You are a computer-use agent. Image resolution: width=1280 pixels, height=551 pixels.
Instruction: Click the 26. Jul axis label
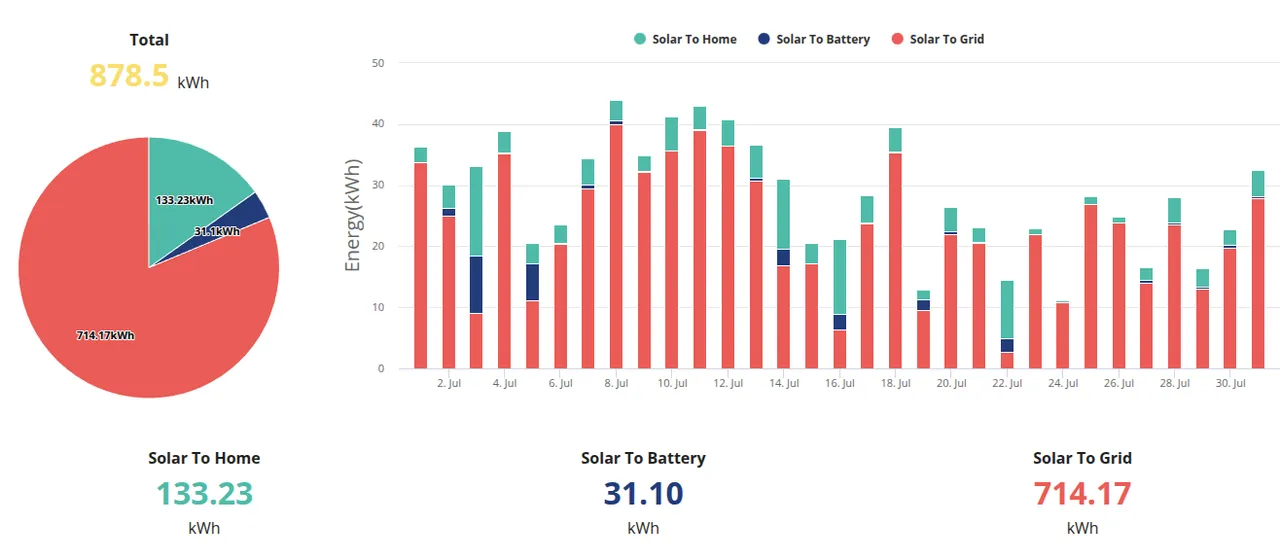1119,383
